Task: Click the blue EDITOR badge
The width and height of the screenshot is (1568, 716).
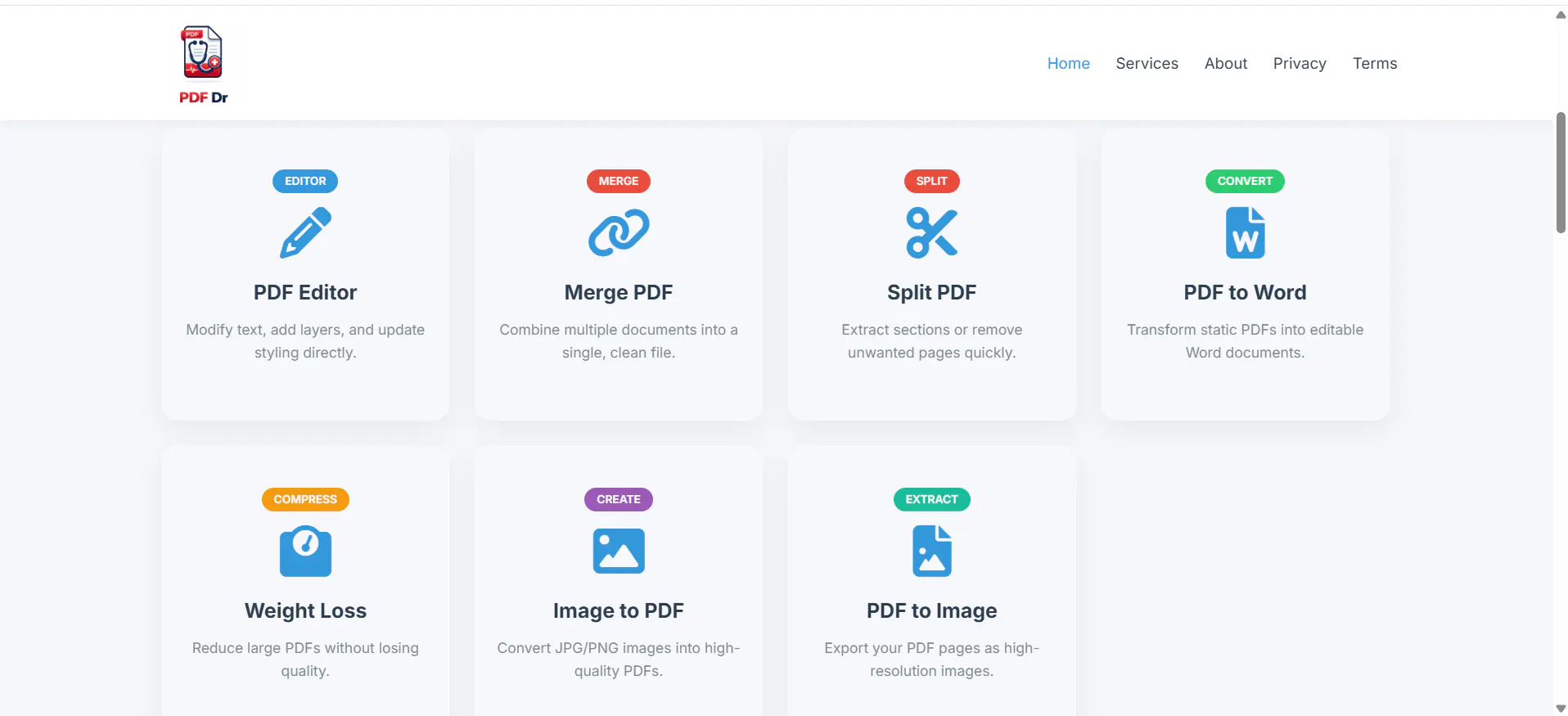Action: (x=305, y=181)
